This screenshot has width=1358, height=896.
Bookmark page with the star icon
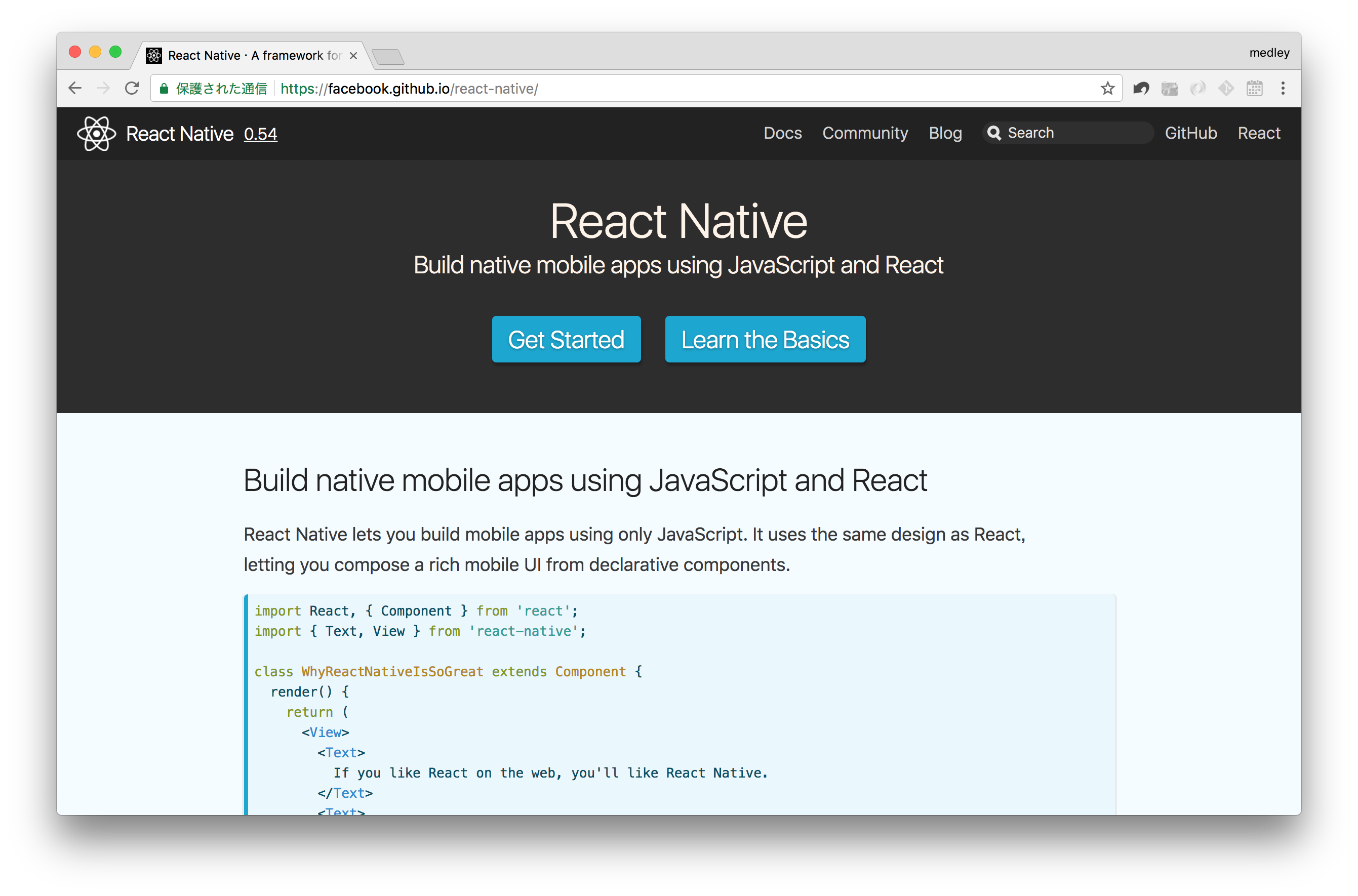point(1108,89)
